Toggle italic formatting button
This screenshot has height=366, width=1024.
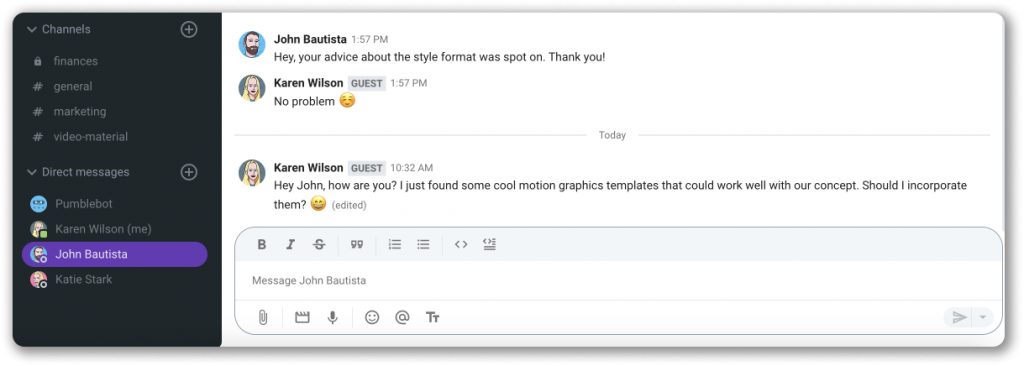point(291,244)
